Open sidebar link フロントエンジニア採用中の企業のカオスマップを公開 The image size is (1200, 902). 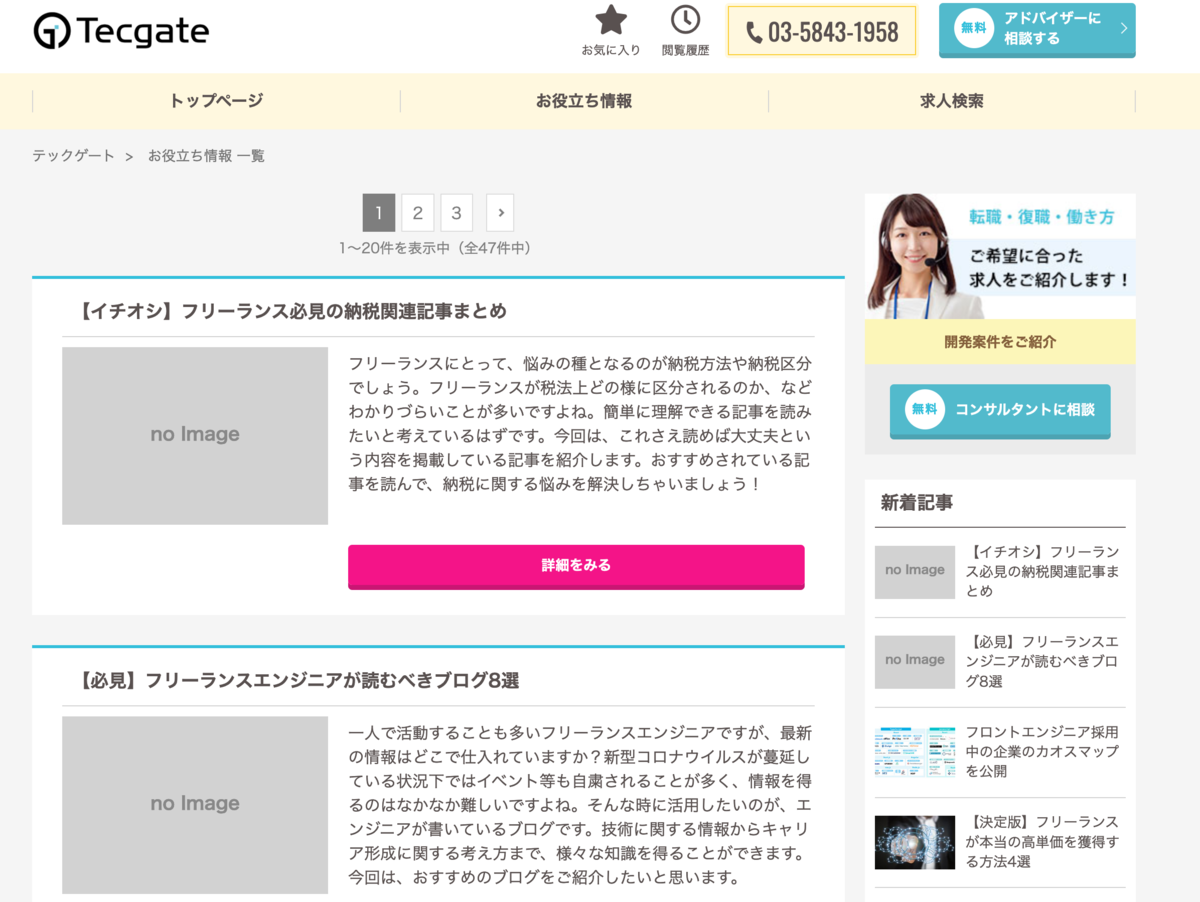click(1042, 751)
